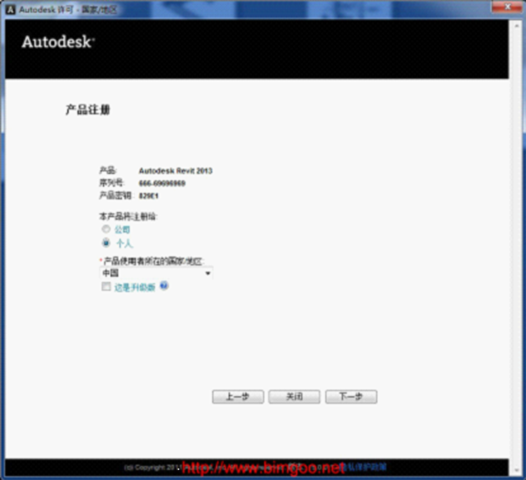Click the Autodesk 'A' title bar icon

coord(10,9)
